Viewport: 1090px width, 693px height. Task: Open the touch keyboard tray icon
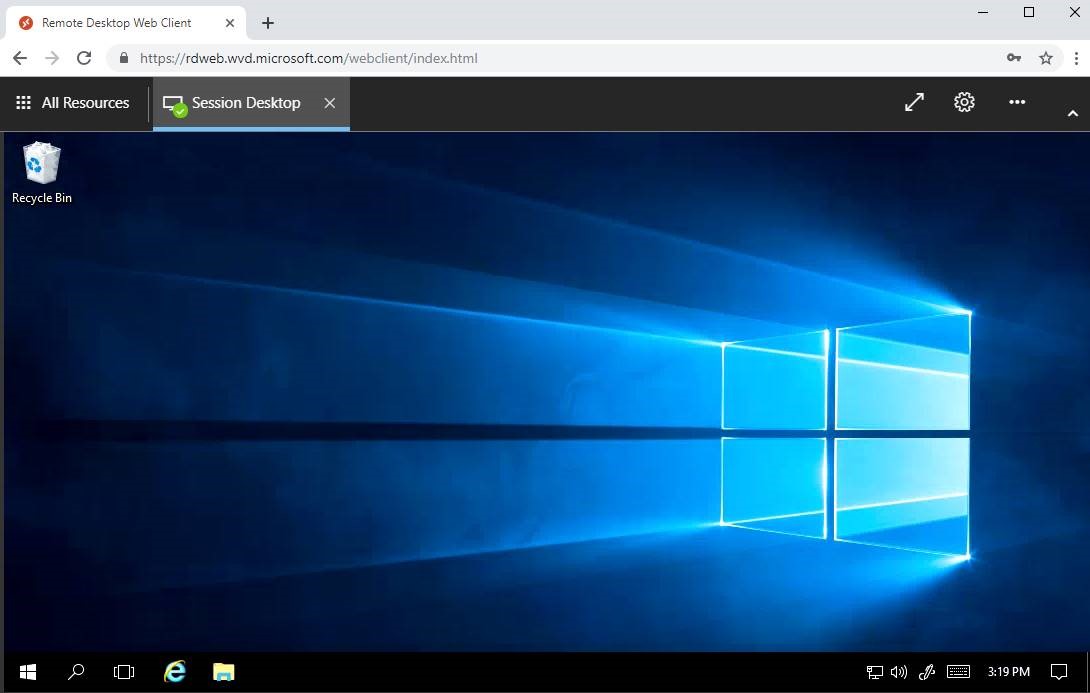coord(958,671)
